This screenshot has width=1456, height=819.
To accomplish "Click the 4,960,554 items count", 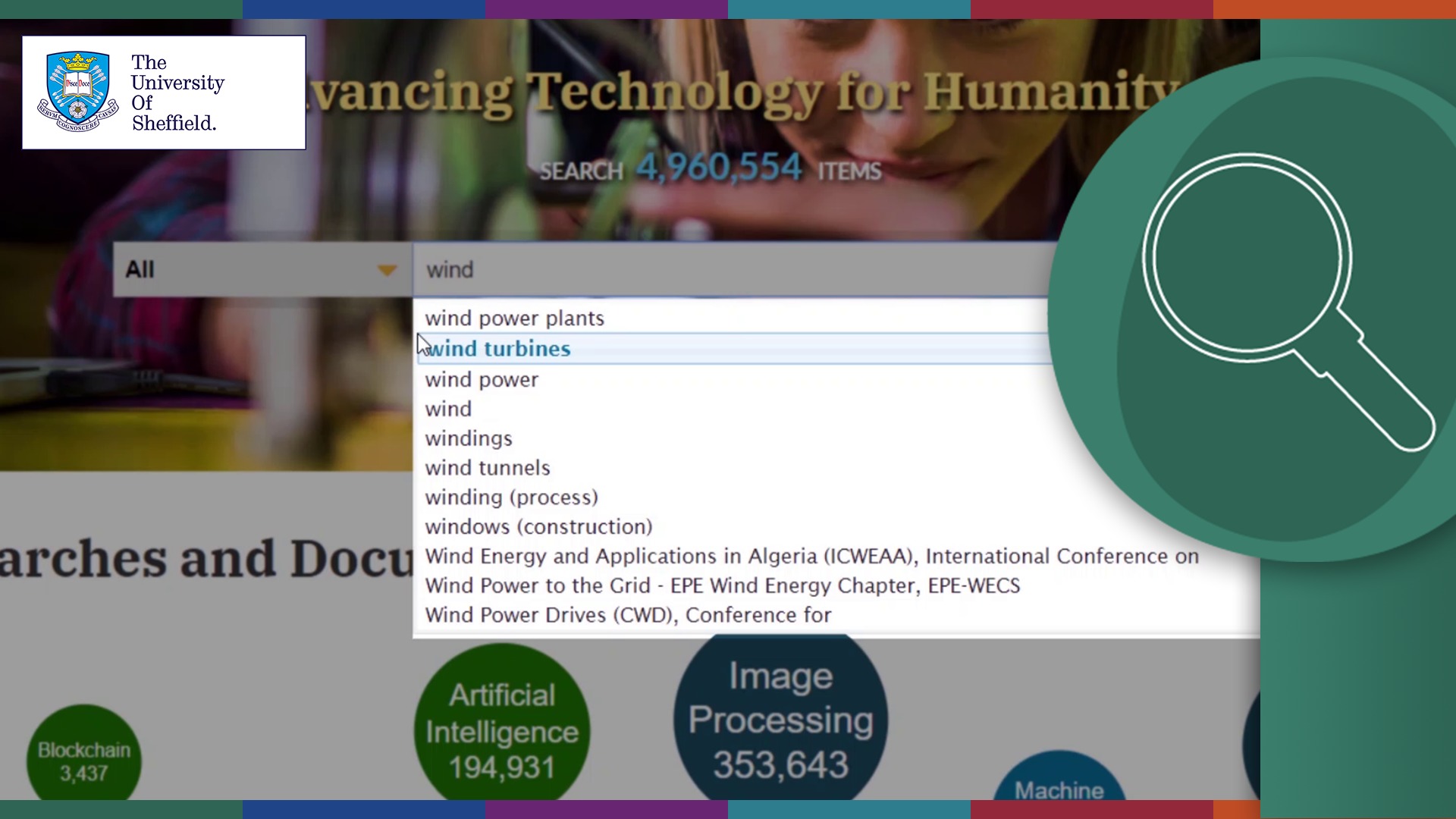I will (x=718, y=168).
